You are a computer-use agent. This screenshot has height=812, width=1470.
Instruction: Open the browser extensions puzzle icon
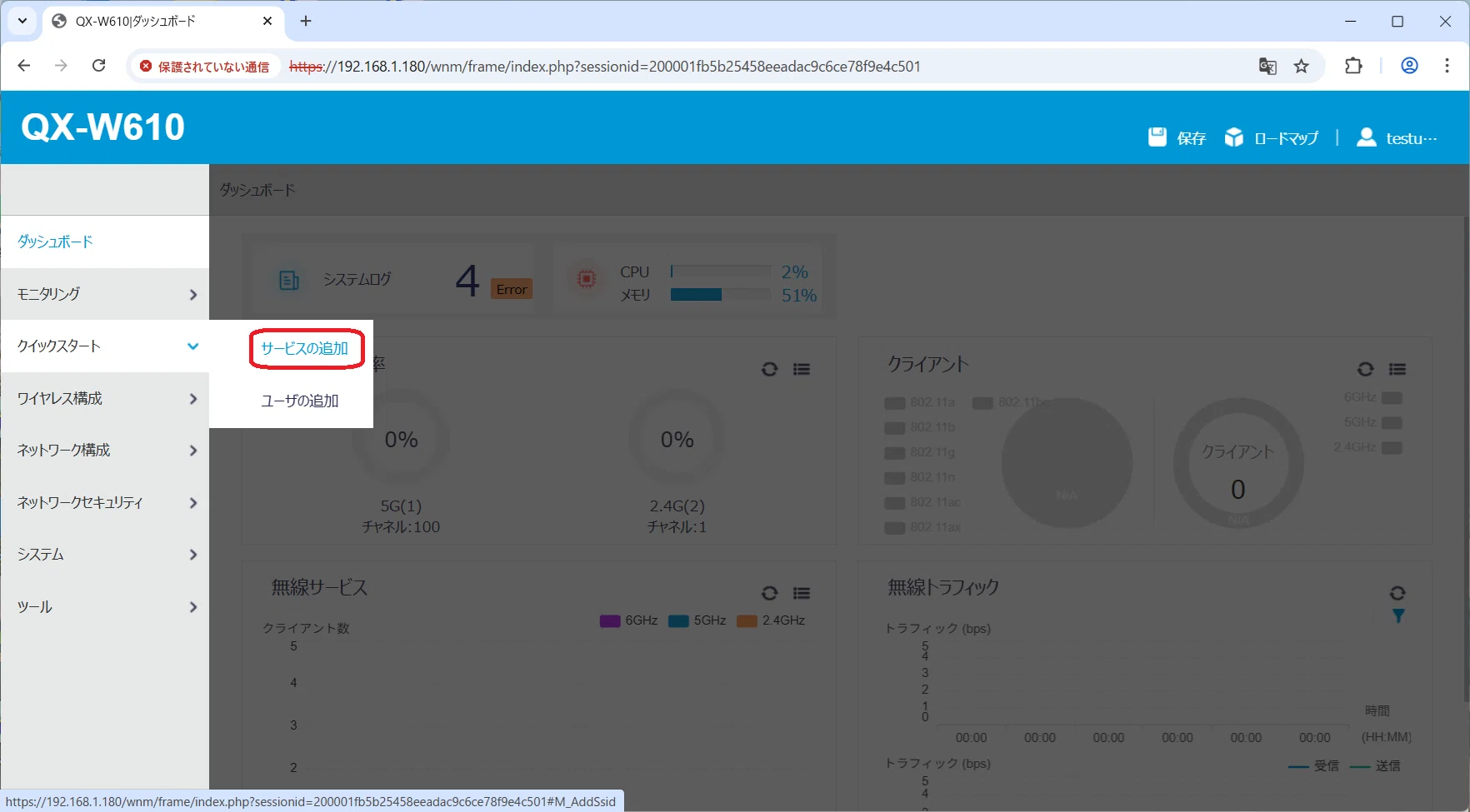coord(1353,66)
